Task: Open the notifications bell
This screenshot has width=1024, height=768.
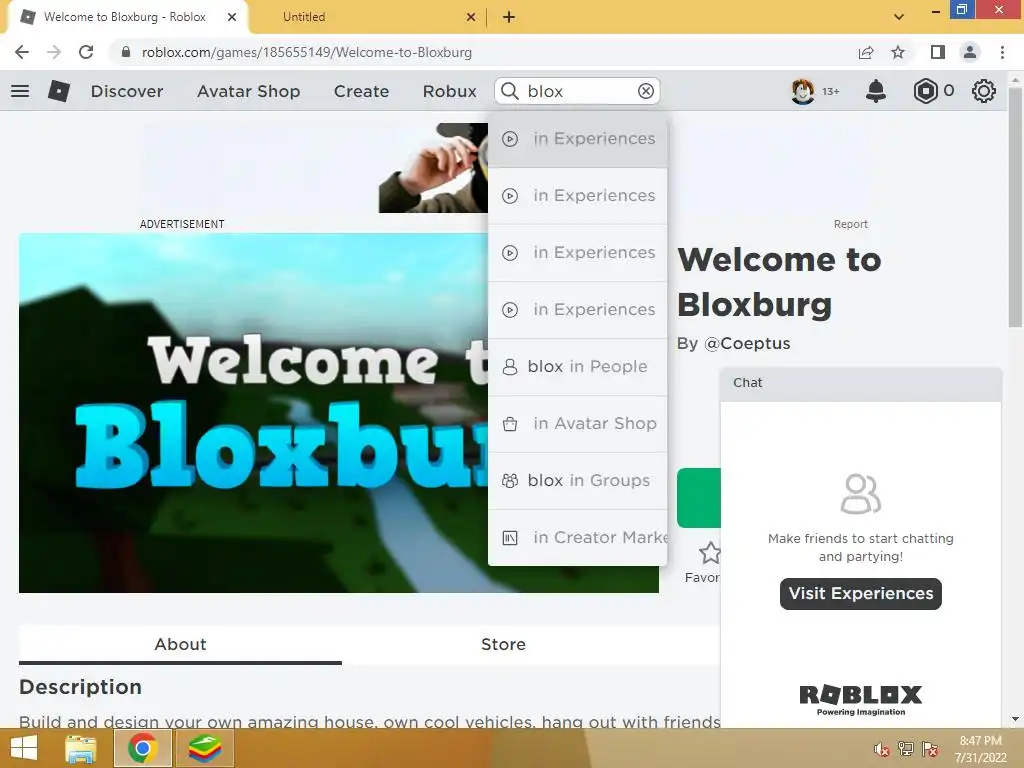Action: click(x=876, y=91)
